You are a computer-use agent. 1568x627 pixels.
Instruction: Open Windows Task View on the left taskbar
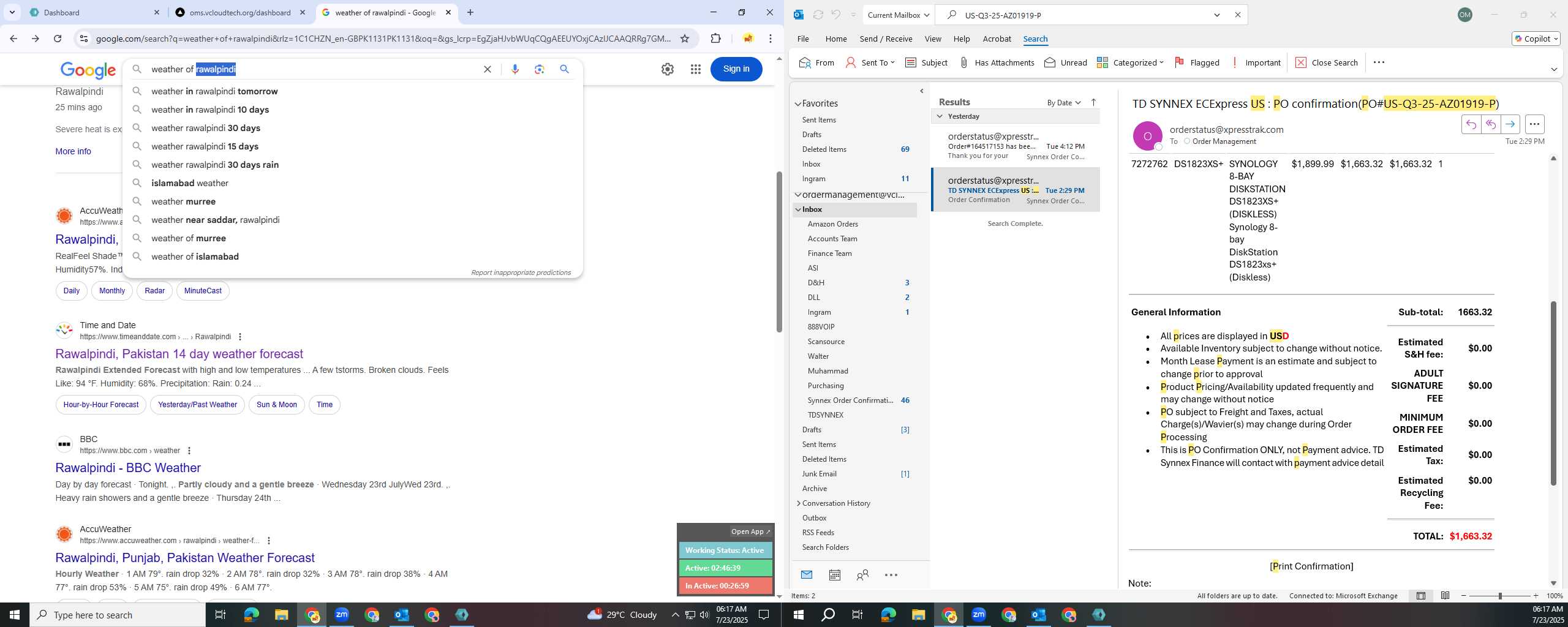point(221,615)
